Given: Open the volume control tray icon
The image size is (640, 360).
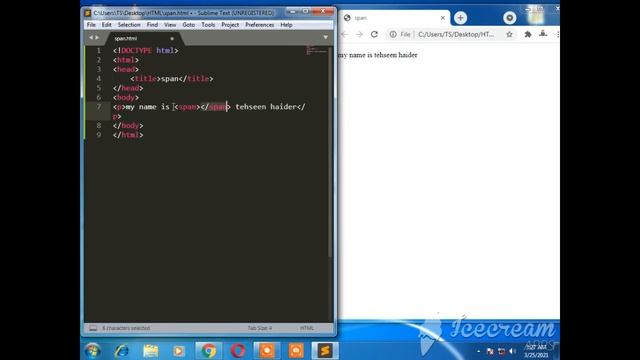Looking at the screenshot, I should 512,351.
